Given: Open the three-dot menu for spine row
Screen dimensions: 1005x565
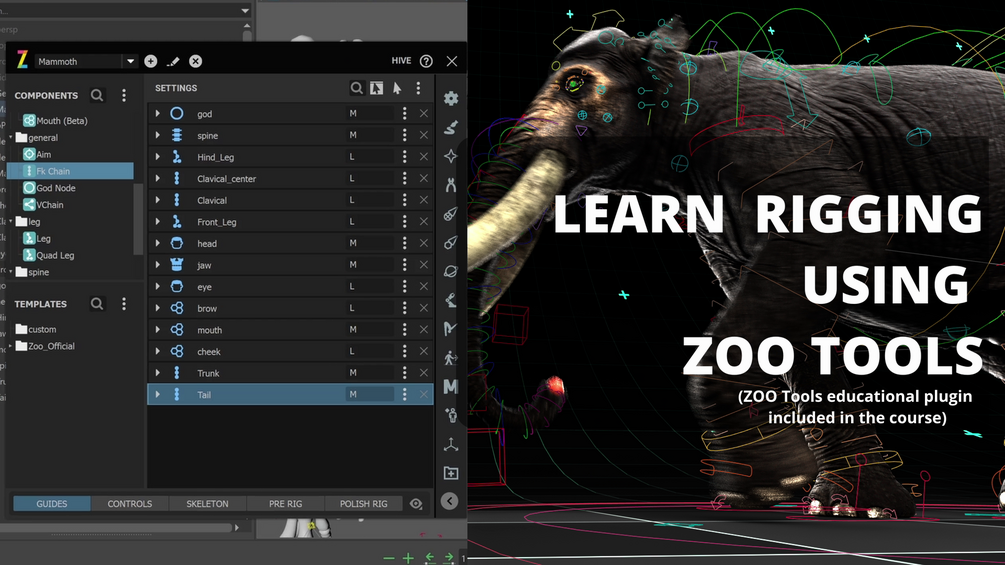Looking at the screenshot, I should pos(404,135).
